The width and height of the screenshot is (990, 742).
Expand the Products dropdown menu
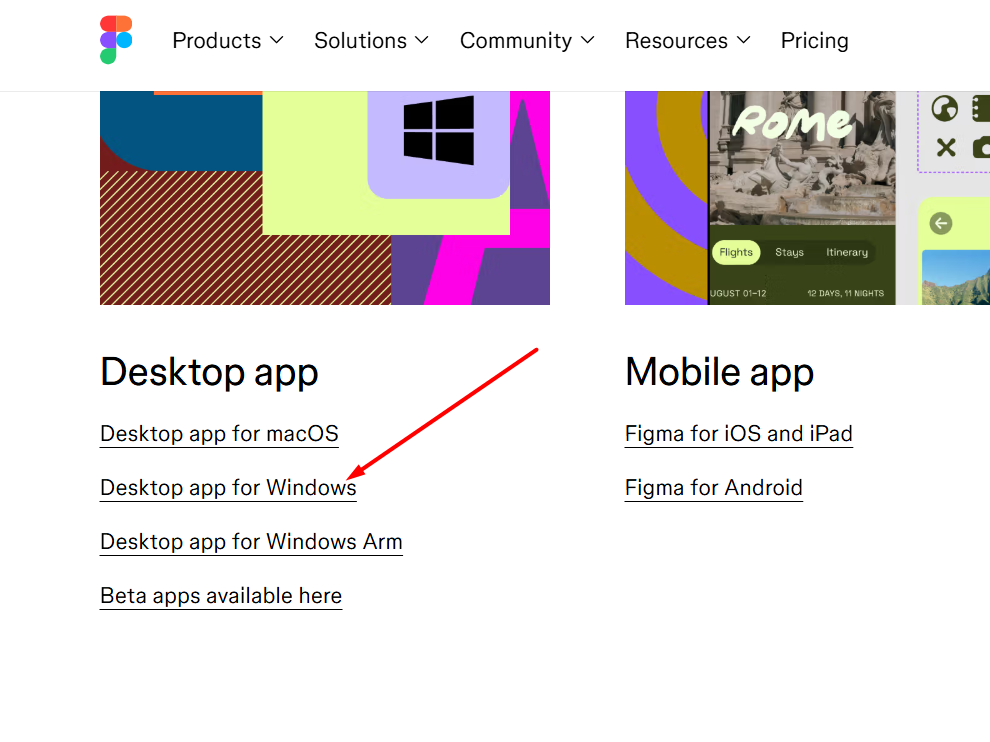click(x=228, y=41)
